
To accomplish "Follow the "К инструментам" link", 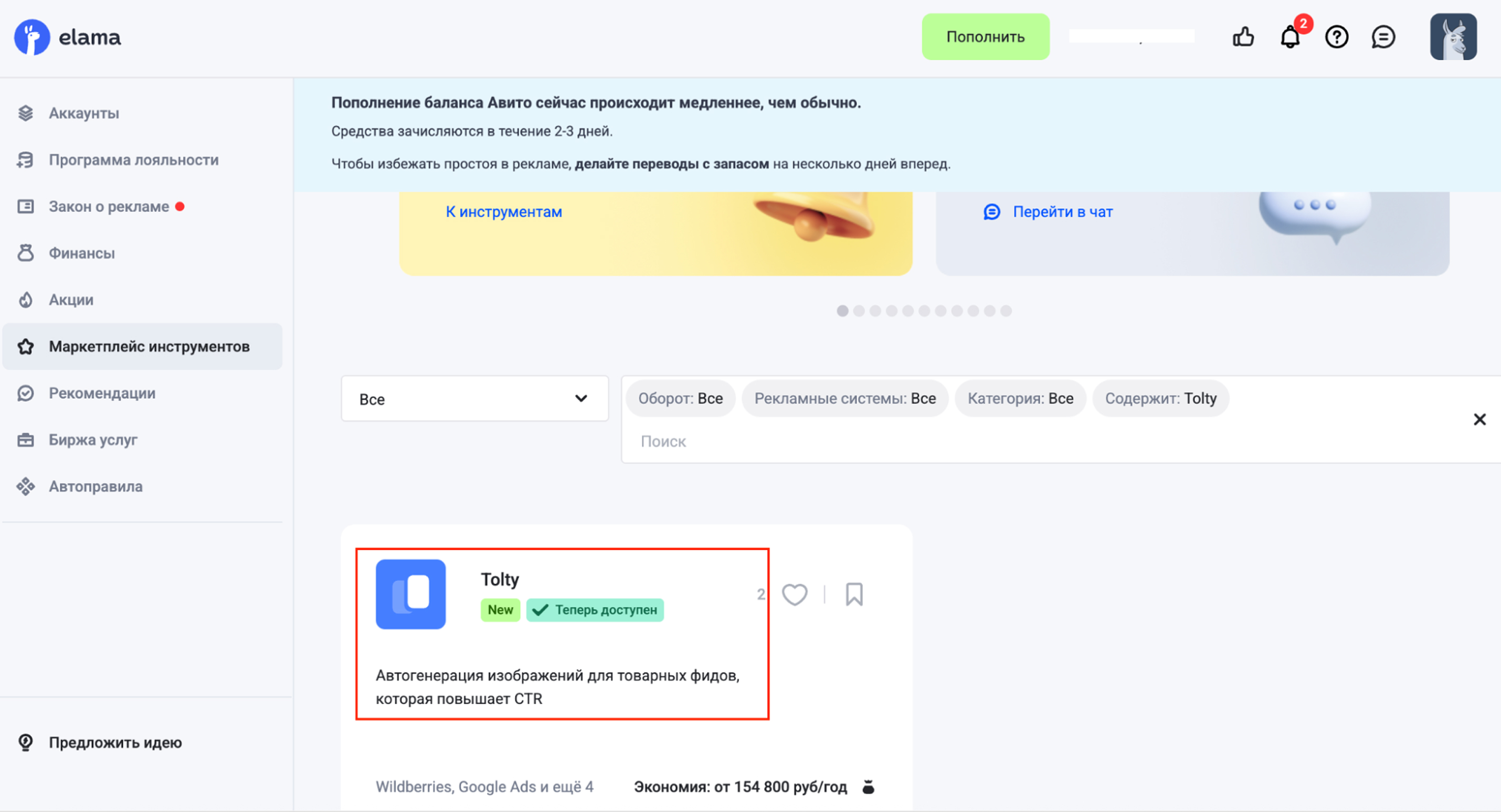I will (503, 212).
